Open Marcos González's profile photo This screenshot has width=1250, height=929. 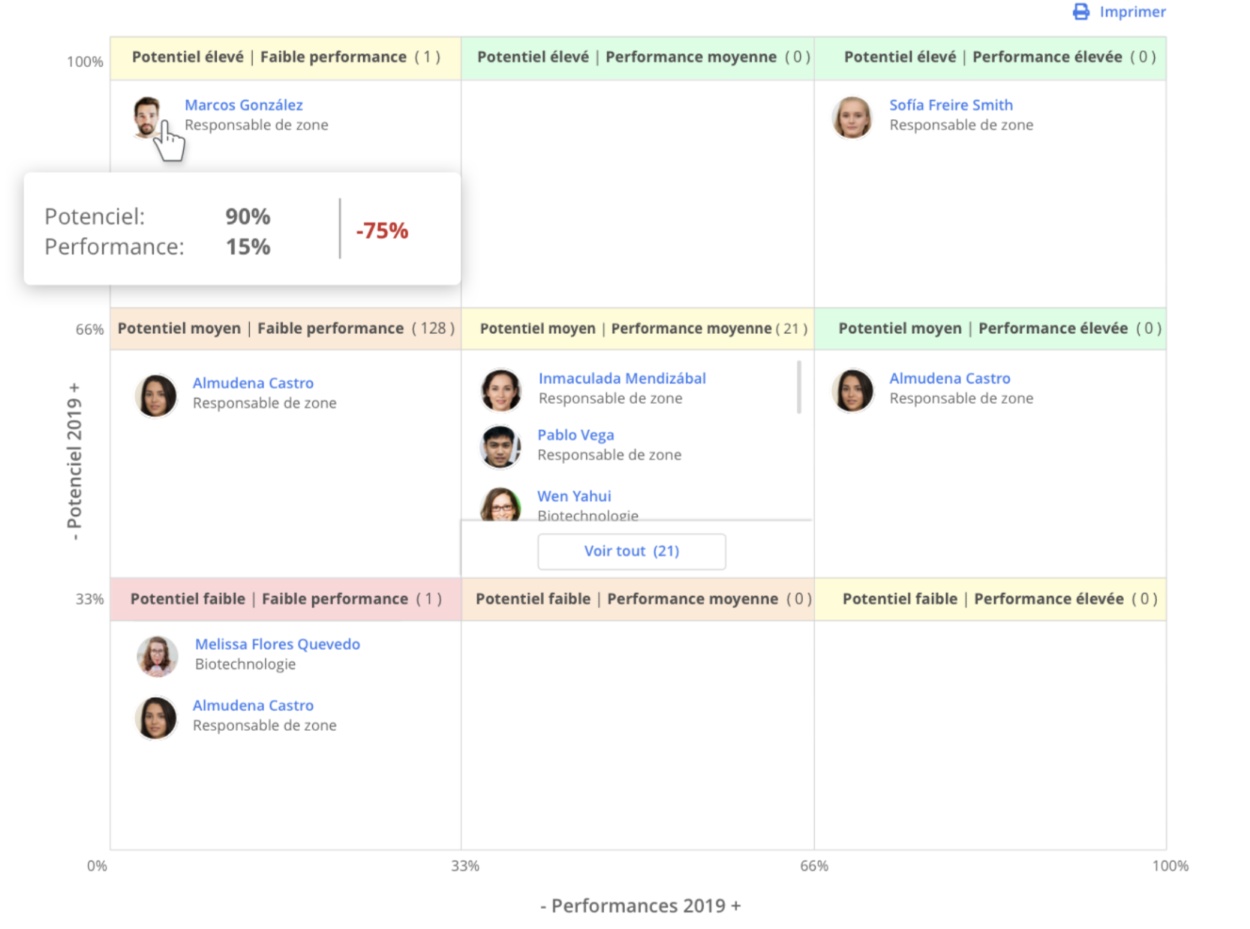coord(146,115)
